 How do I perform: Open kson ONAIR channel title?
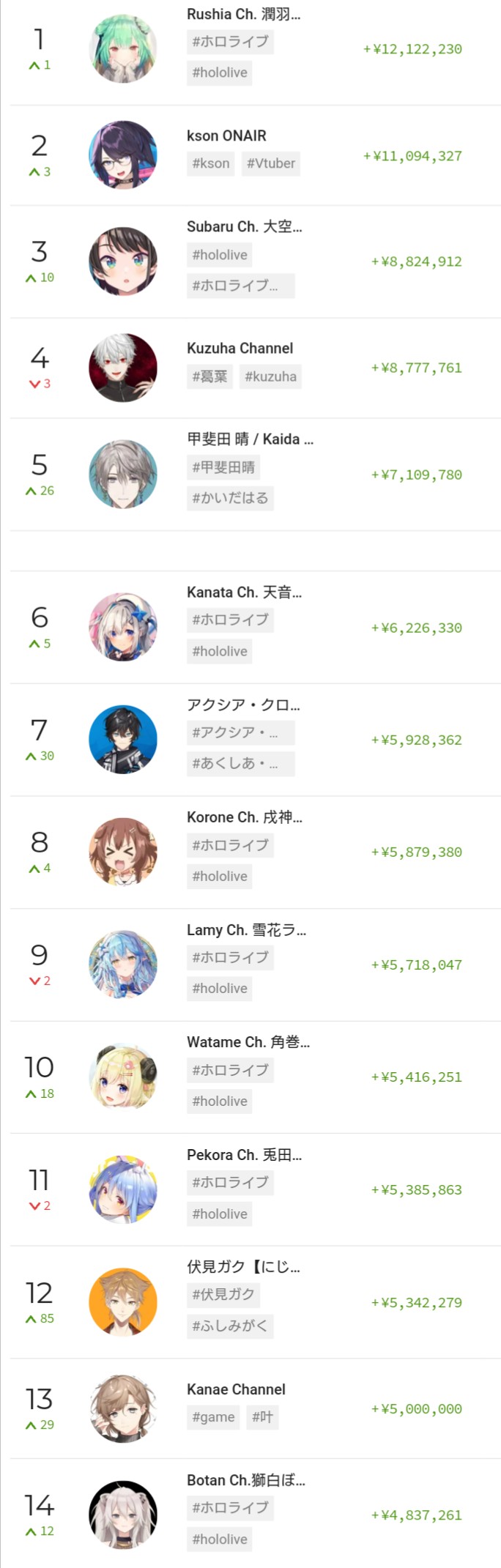click(226, 135)
